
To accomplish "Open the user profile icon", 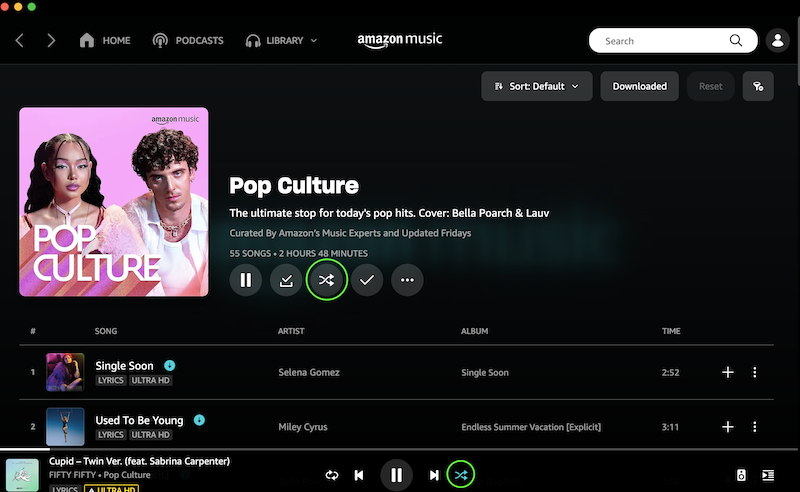I will 777,41.
